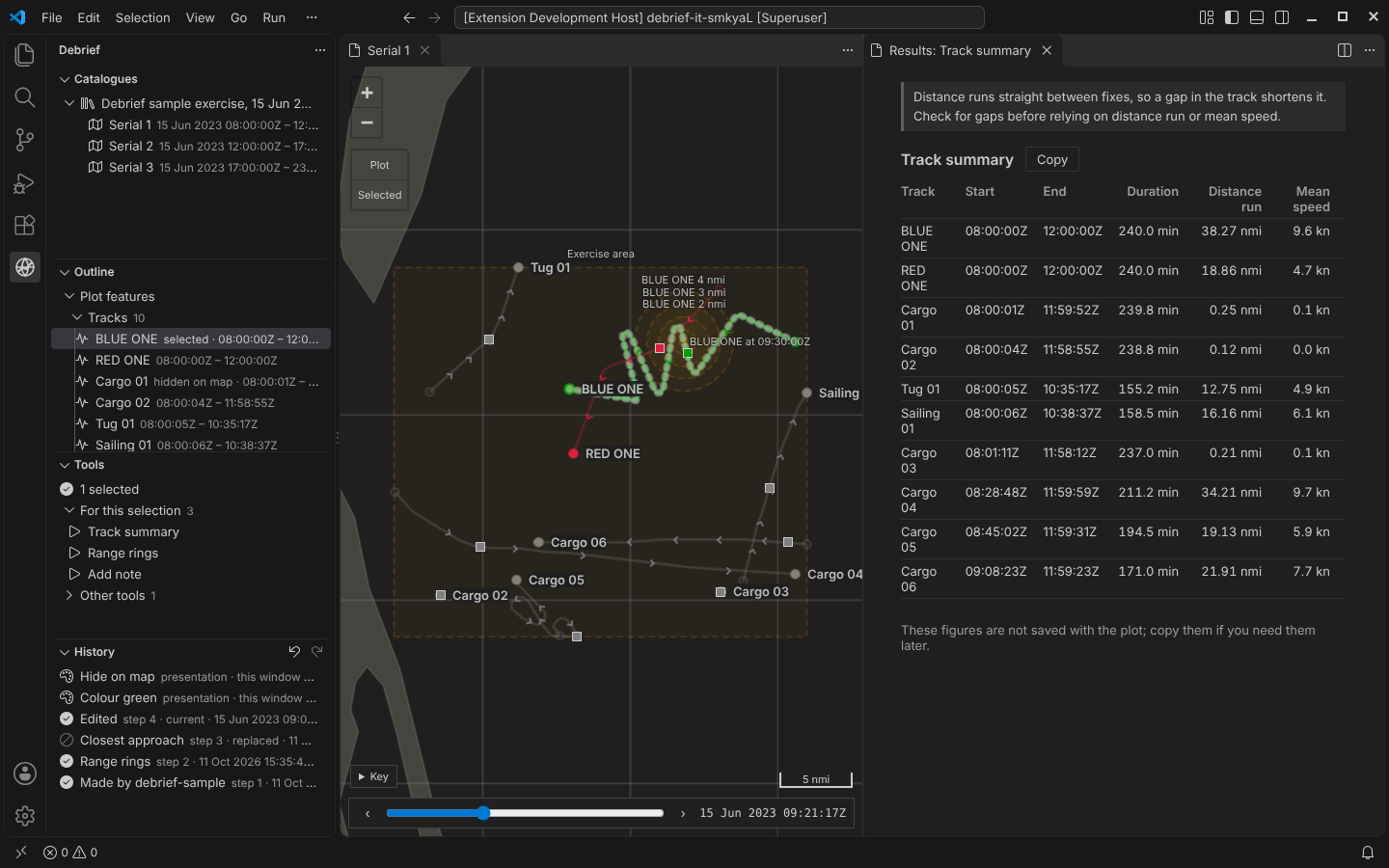Collapse the Tracks tree node
The height and width of the screenshot is (868, 1389).
(77, 317)
